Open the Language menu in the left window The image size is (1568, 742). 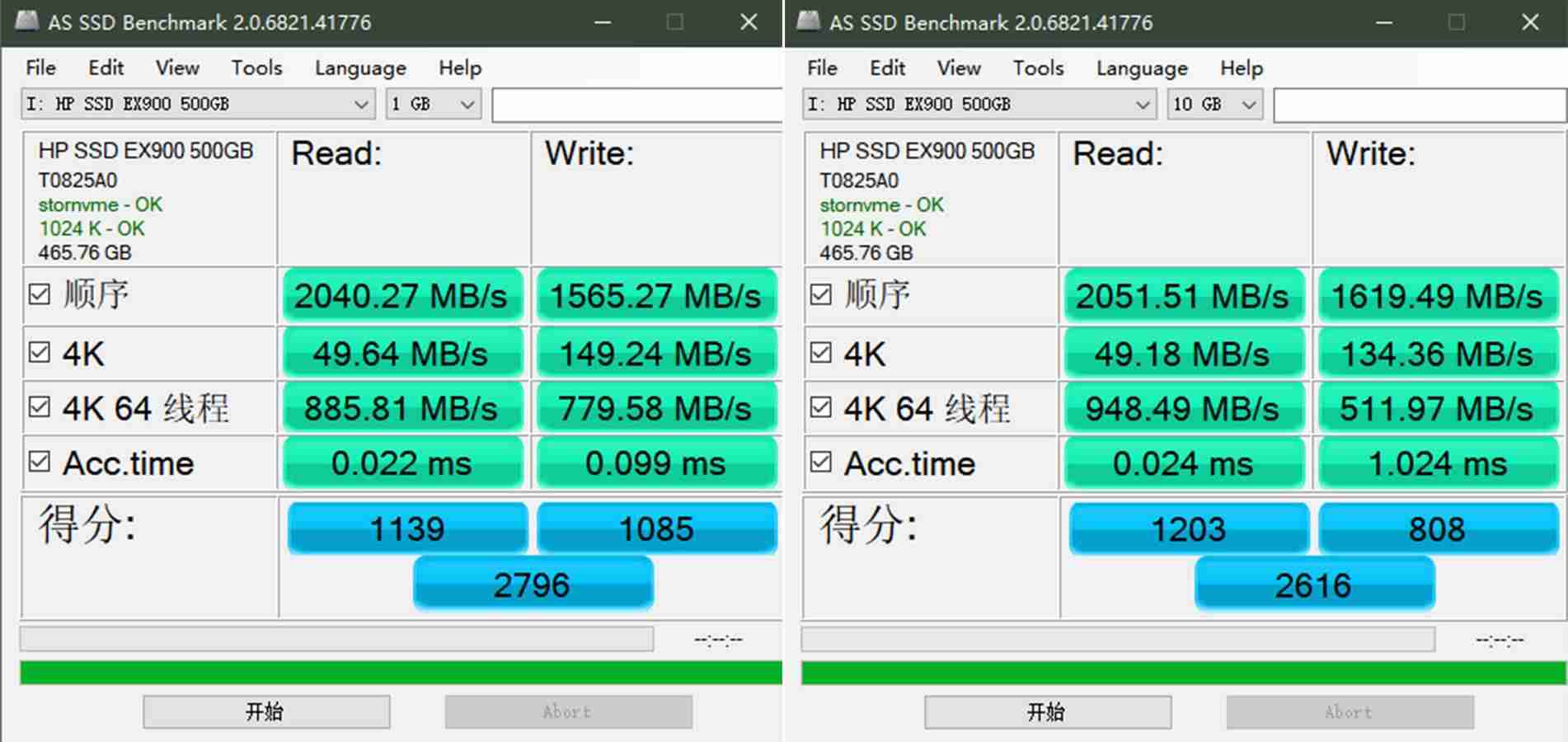coord(360,68)
